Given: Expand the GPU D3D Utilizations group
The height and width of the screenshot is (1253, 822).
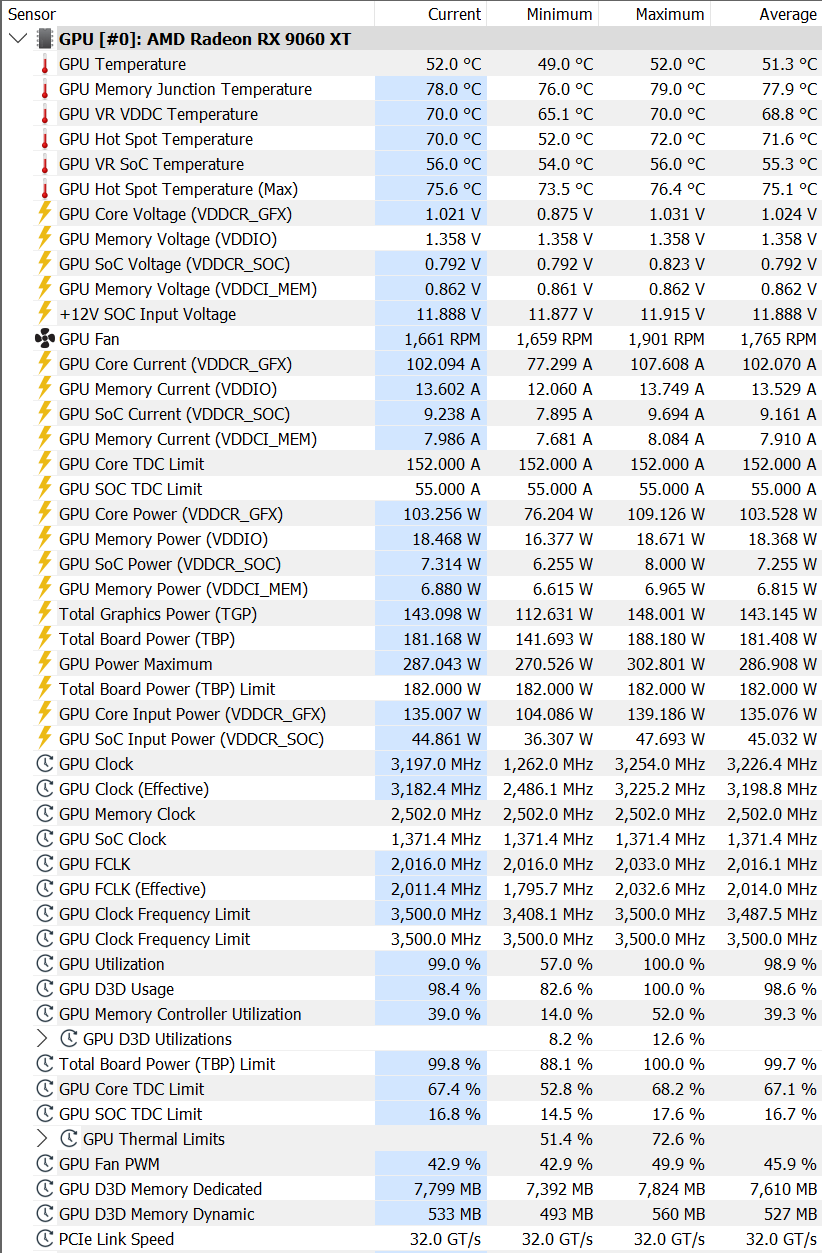Looking at the screenshot, I should click(x=42, y=1039).
